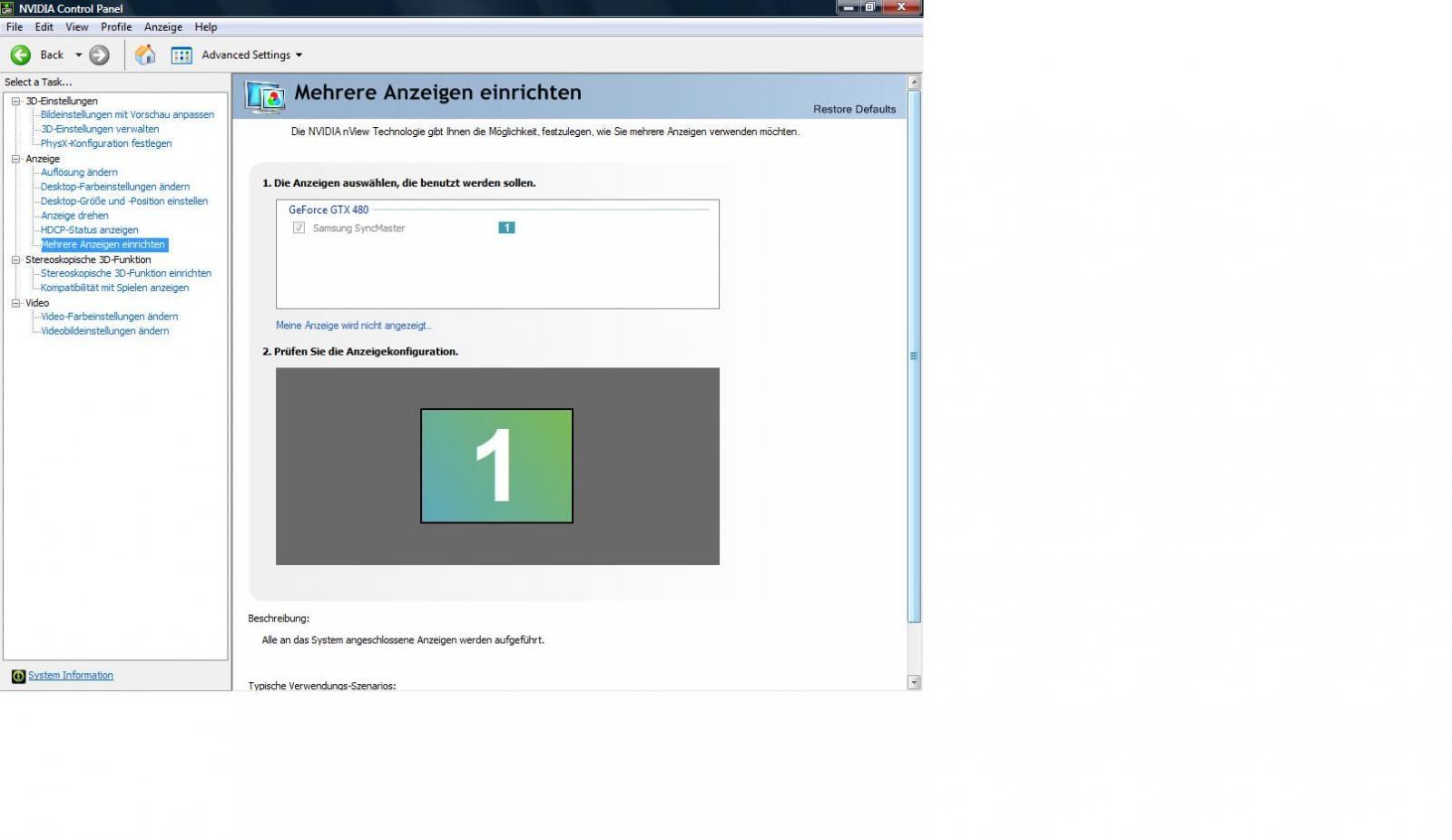Open the Anzeige menu

[x=163, y=27]
